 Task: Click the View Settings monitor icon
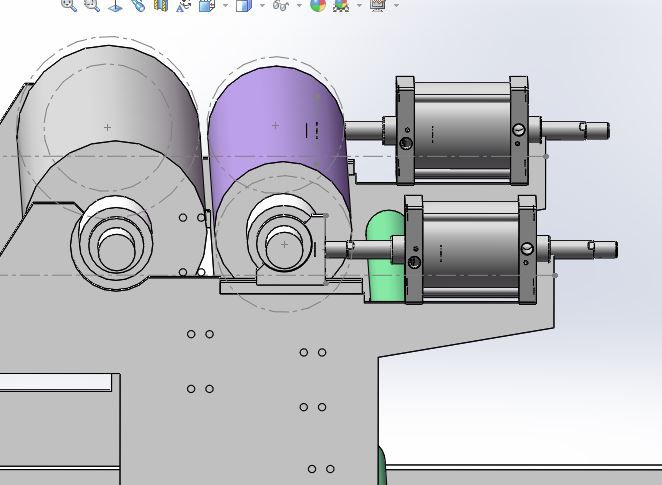(x=378, y=5)
